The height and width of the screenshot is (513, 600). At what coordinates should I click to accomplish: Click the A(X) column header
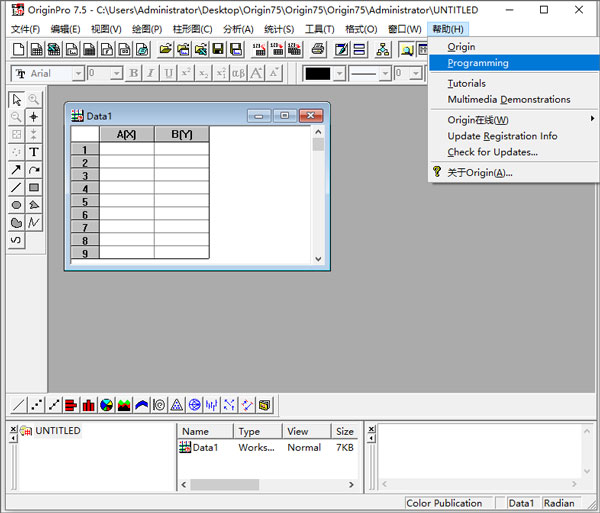pos(127,134)
